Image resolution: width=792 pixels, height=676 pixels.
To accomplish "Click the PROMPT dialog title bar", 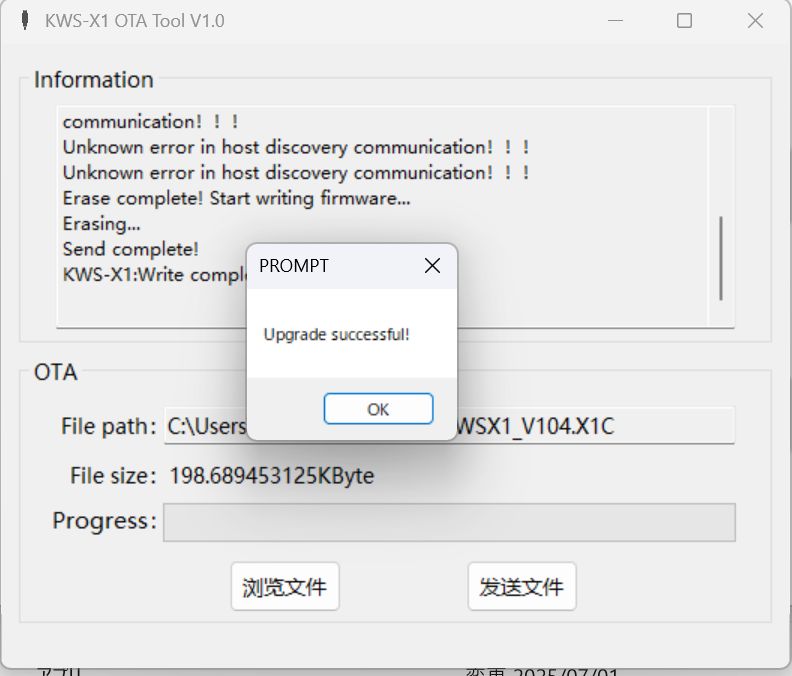I will click(x=333, y=266).
